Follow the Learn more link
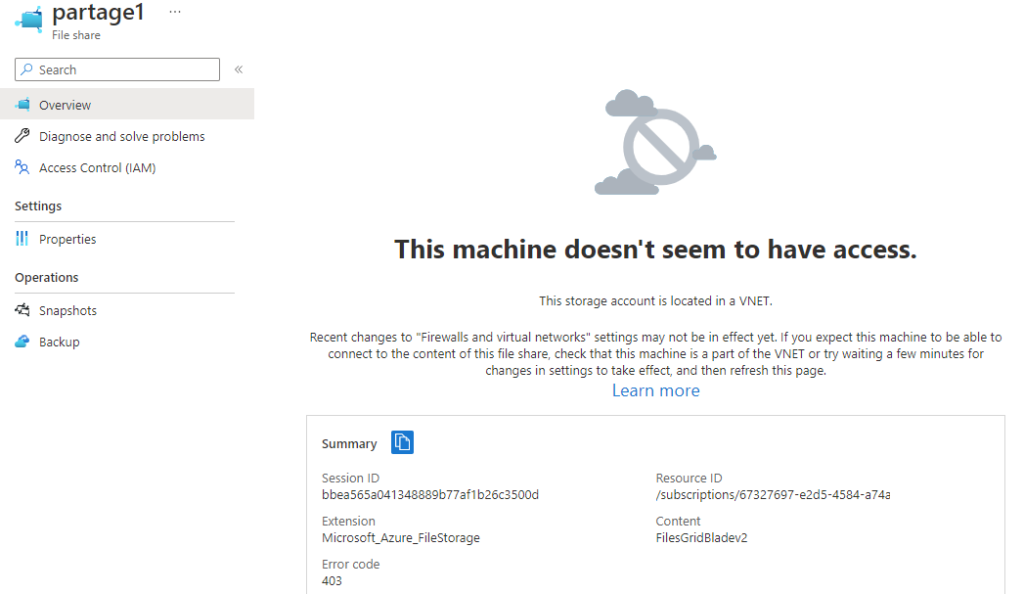This screenshot has width=1024, height=594. (656, 390)
